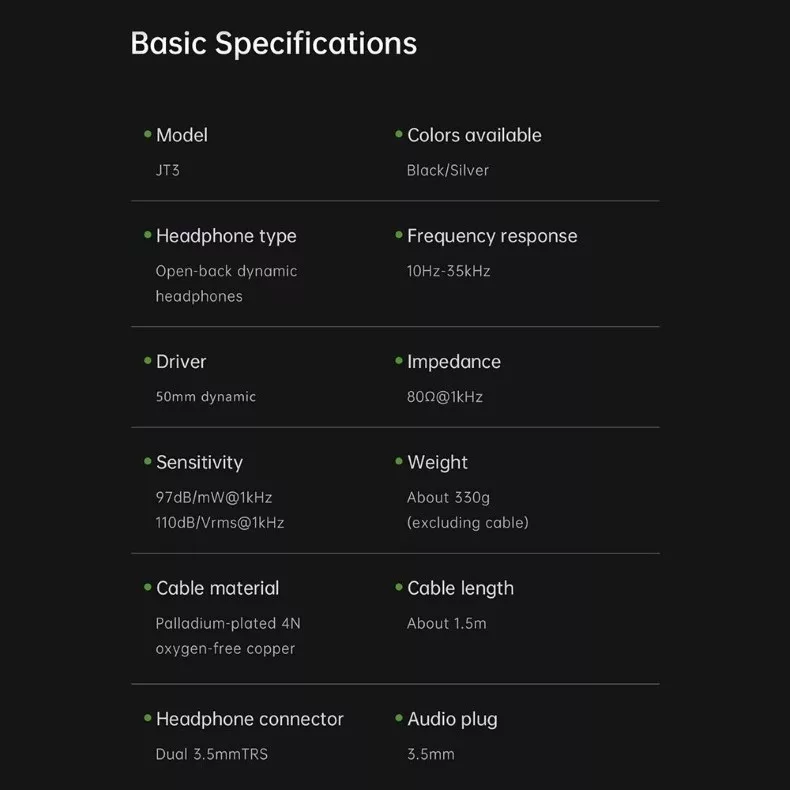This screenshot has height=790, width=790.
Task: Click the Headphone type label
Action: click(x=226, y=236)
